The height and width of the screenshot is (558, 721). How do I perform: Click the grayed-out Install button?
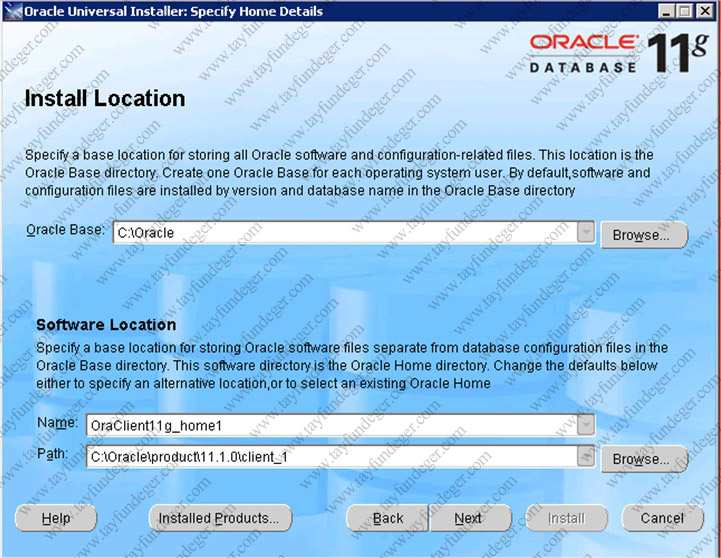(566, 518)
